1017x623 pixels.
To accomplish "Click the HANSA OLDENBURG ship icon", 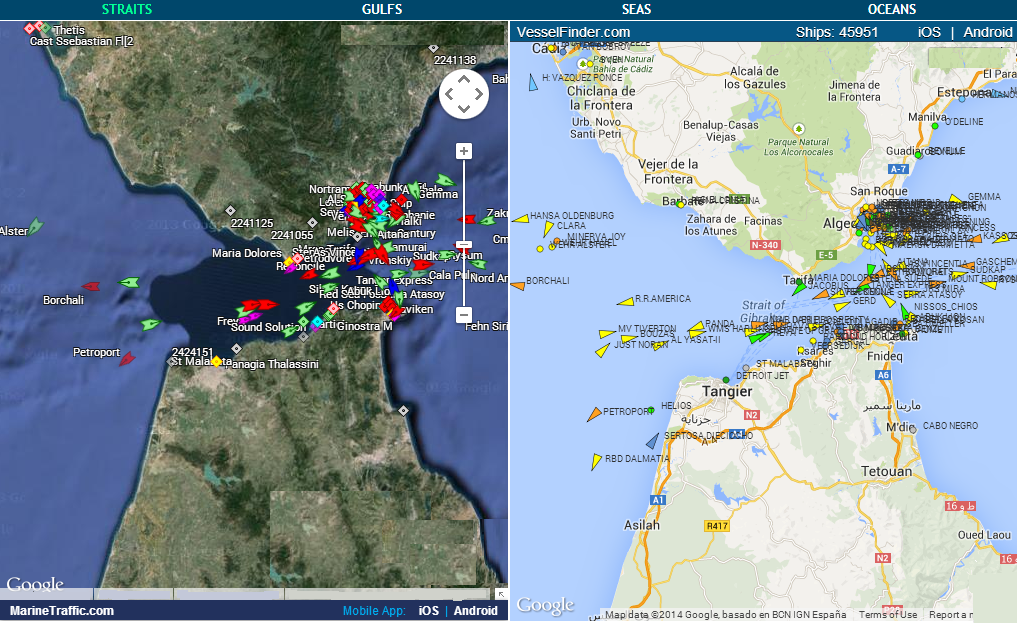I will 520,218.
